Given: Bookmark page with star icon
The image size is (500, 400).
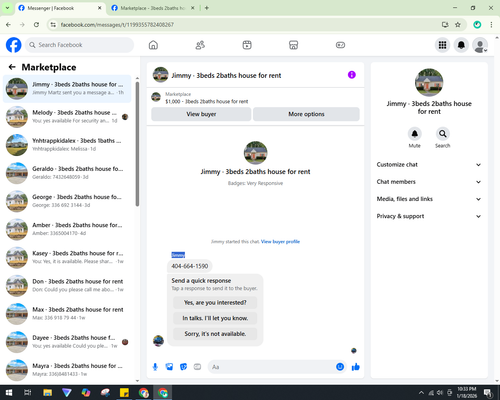Looking at the screenshot, I should (458, 25).
